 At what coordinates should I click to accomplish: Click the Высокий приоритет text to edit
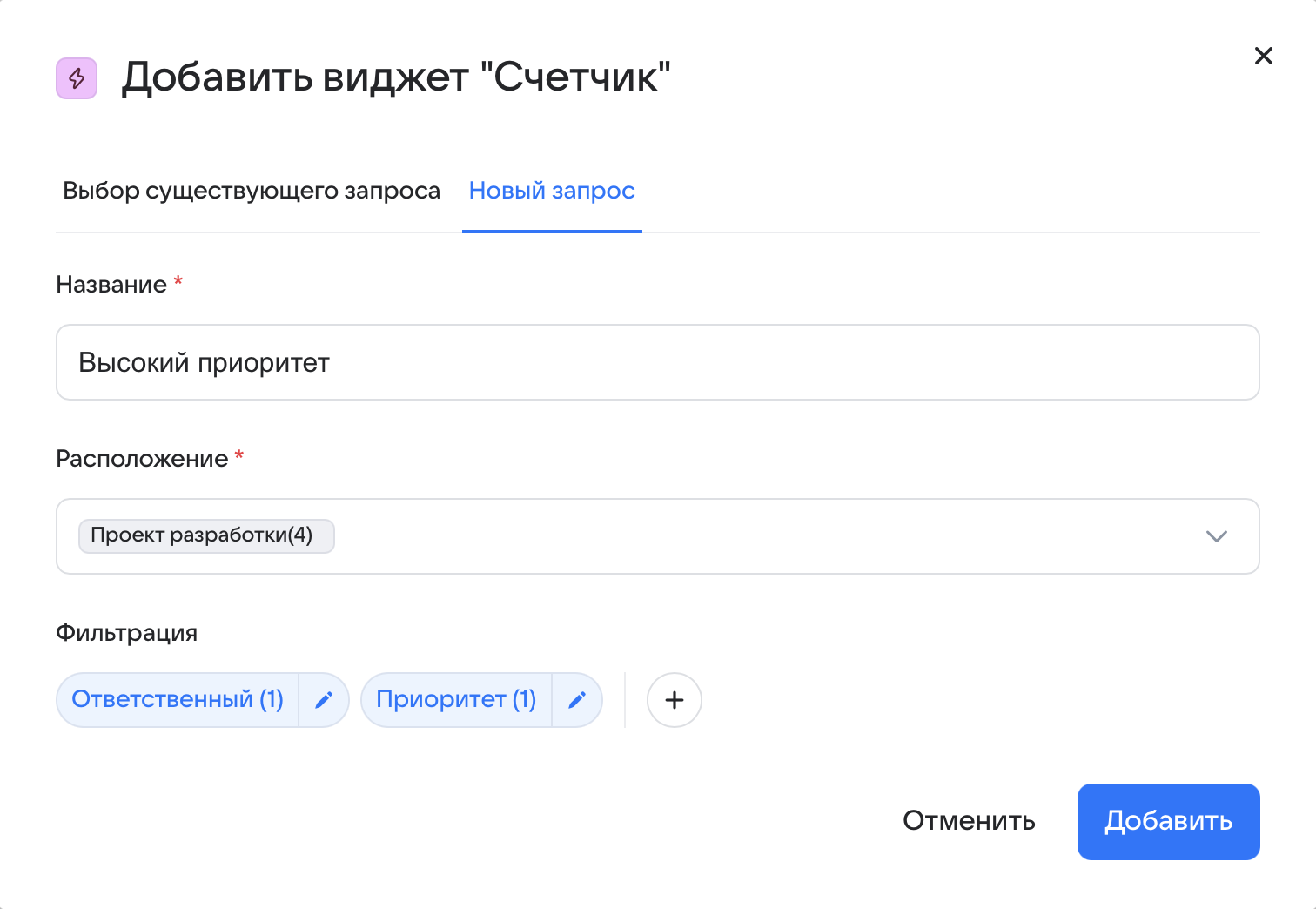[203, 362]
